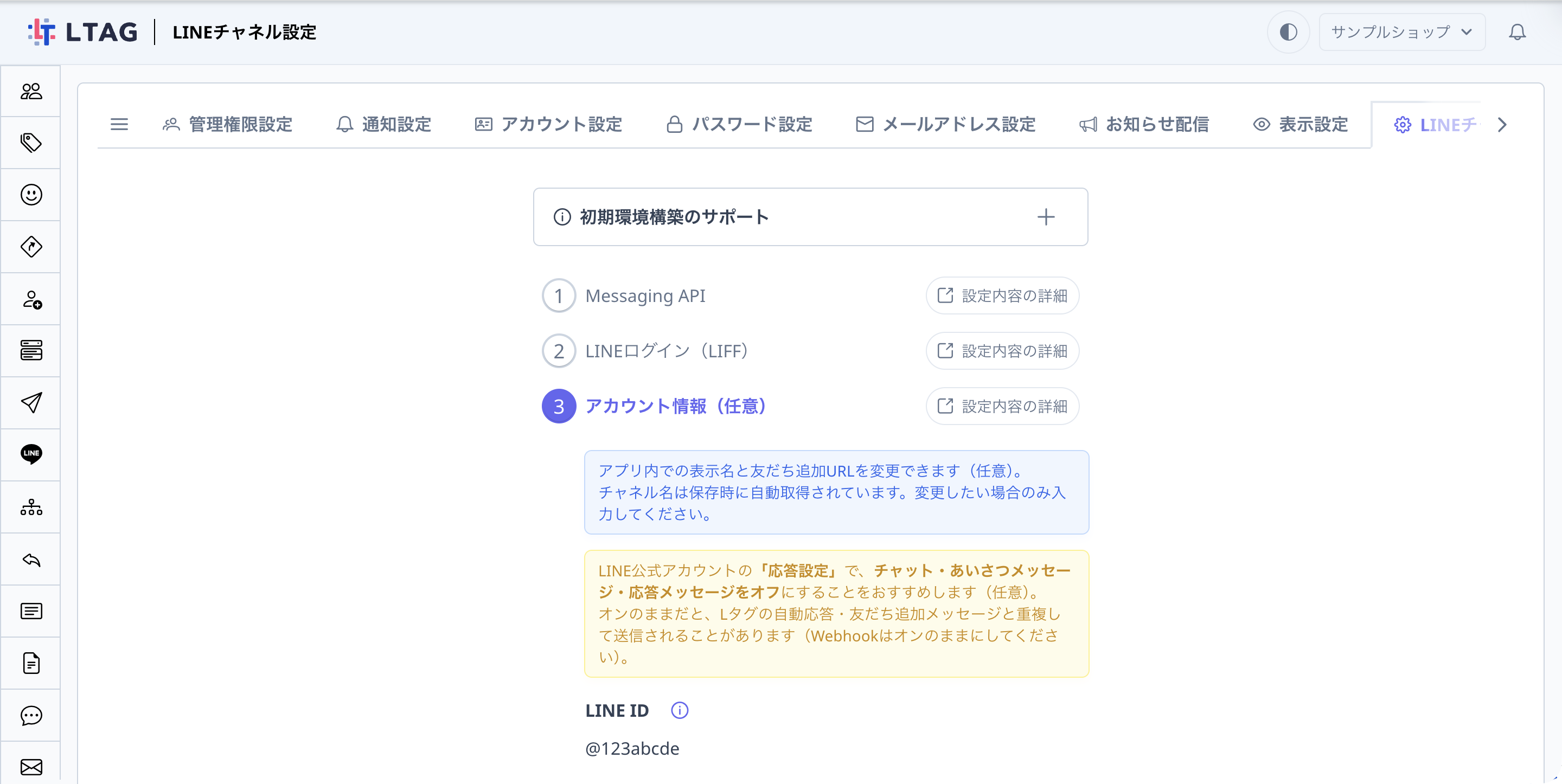Click the LINE speech bubble sidebar icon
The height and width of the screenshot is (784, 1562).
click(x=31, y=454)
